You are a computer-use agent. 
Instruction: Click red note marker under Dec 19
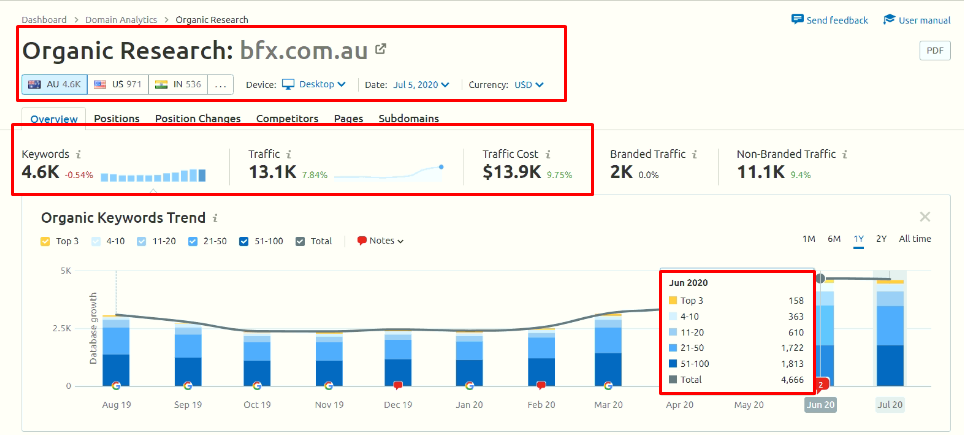coord(398,386)
